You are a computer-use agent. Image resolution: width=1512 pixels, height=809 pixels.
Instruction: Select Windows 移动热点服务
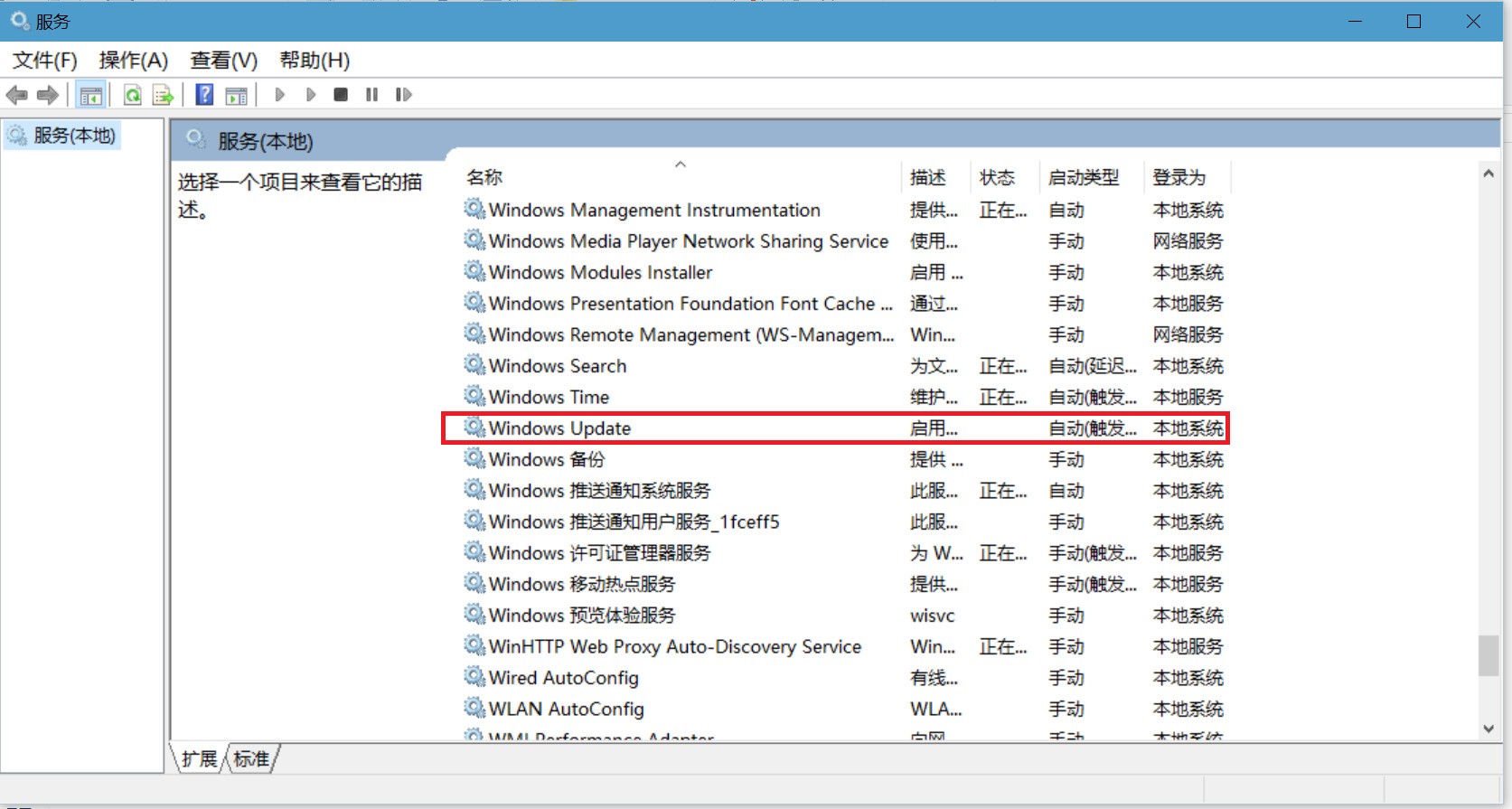pyautogui.click(x=582, y=584)
